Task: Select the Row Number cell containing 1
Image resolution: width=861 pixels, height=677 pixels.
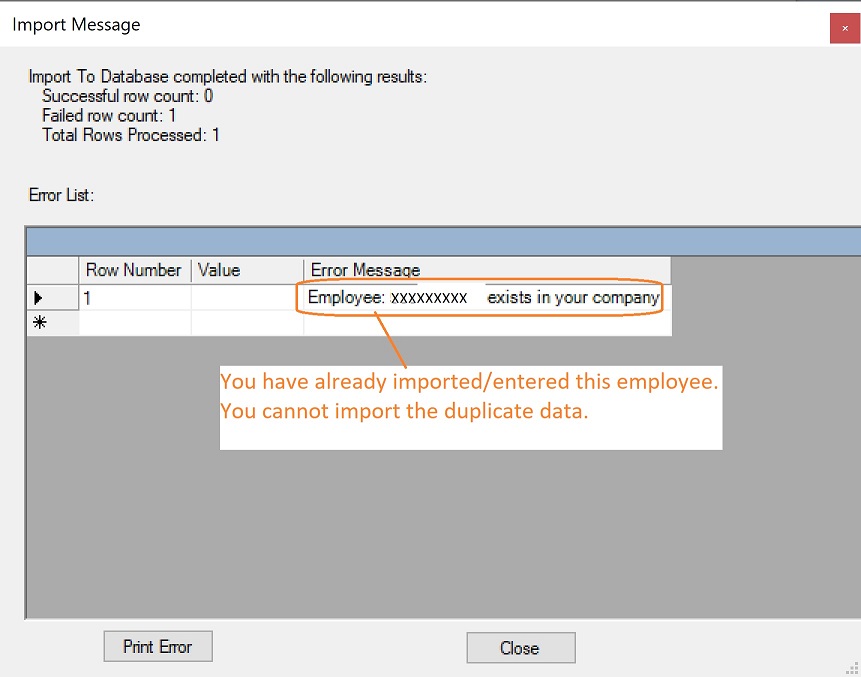Action: coord(134,298)
